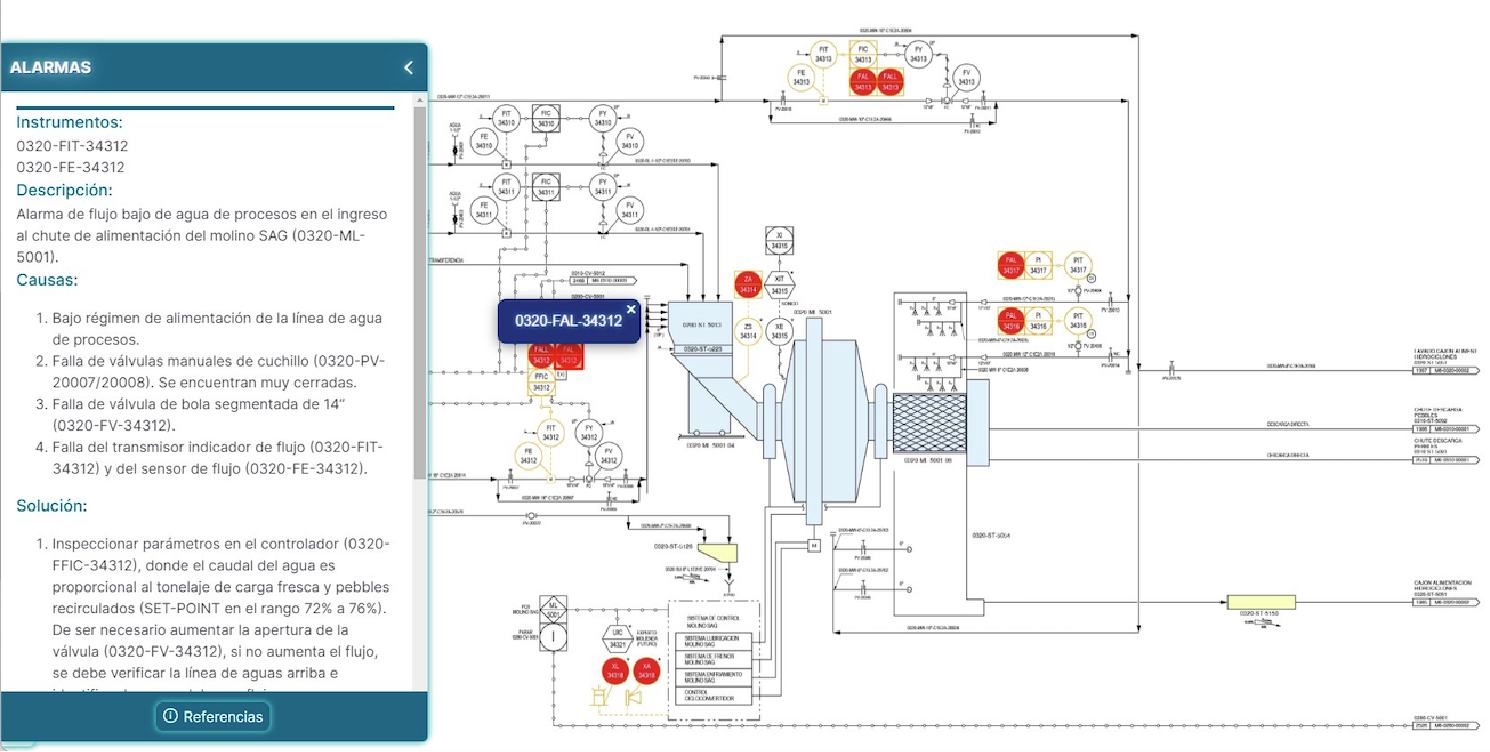This screenshot has width=1490, height=752.
Task: Click the FV 34311 valve bubble
Action: [630, 210]
